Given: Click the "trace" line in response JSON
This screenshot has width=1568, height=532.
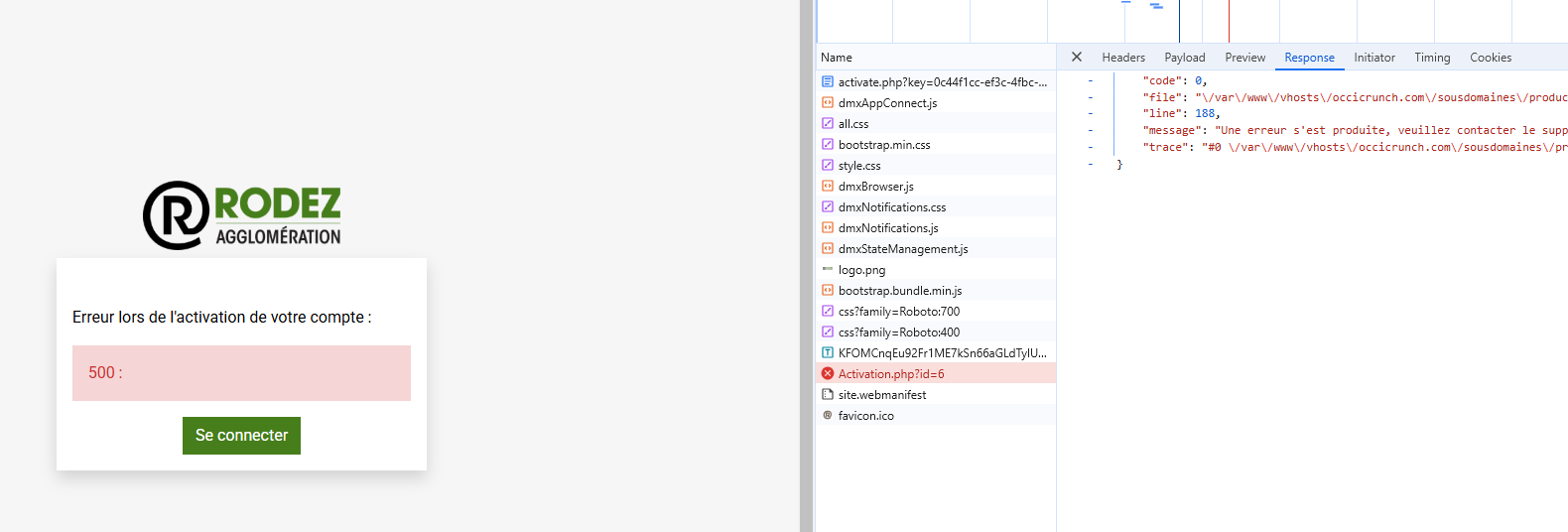Looking at the screenshot, I should point(1355,147).
